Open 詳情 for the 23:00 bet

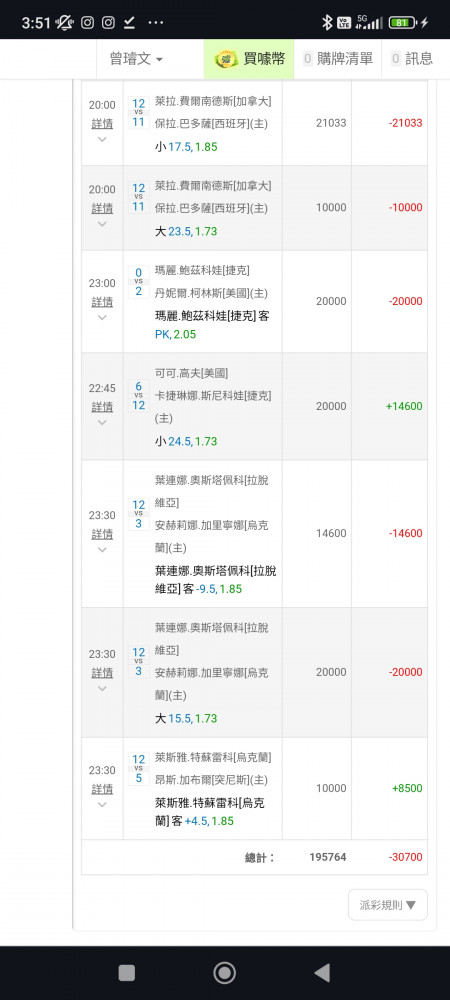[102, 302]
